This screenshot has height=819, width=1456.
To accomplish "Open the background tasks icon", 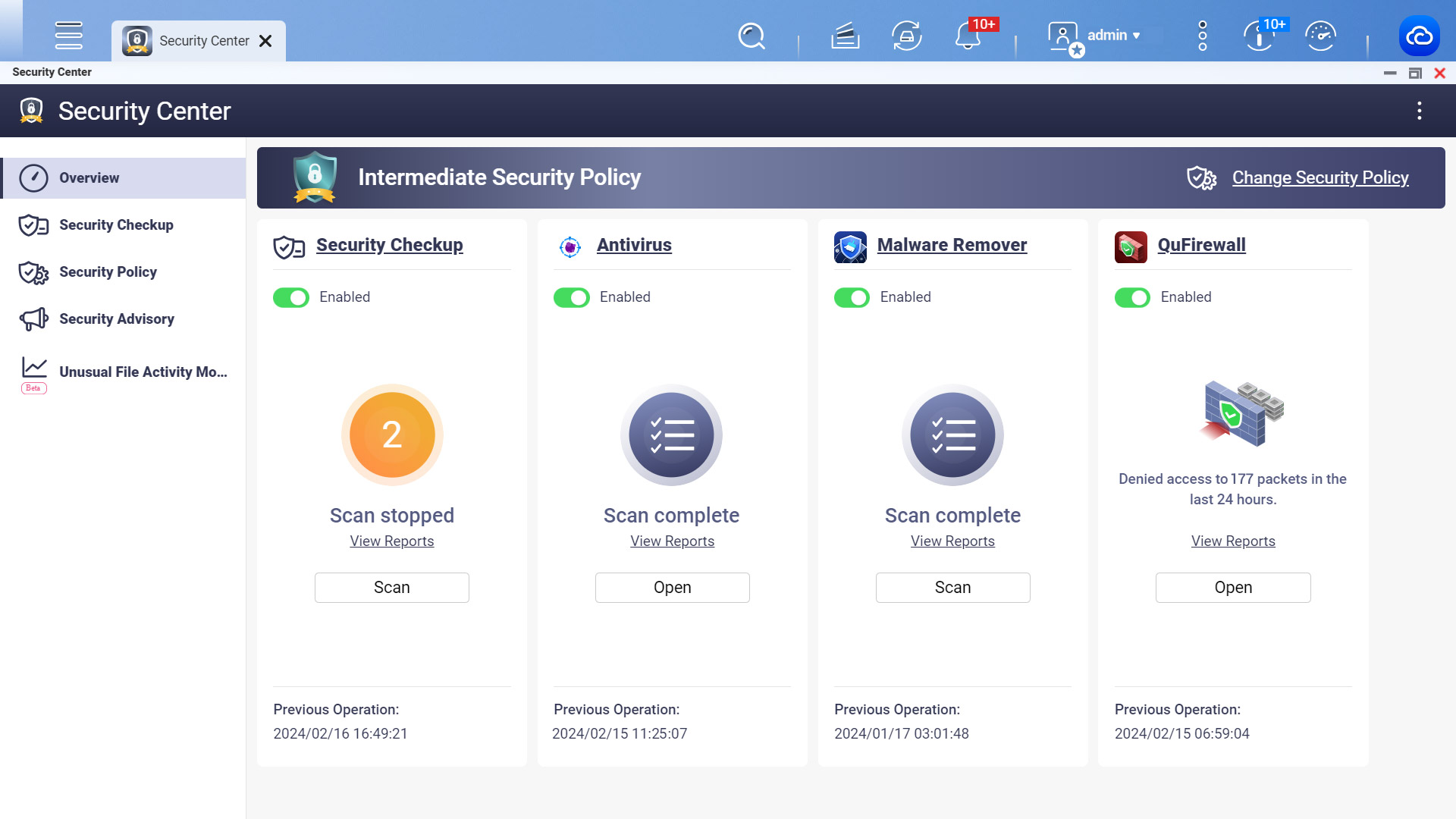I will pos(845,36).
